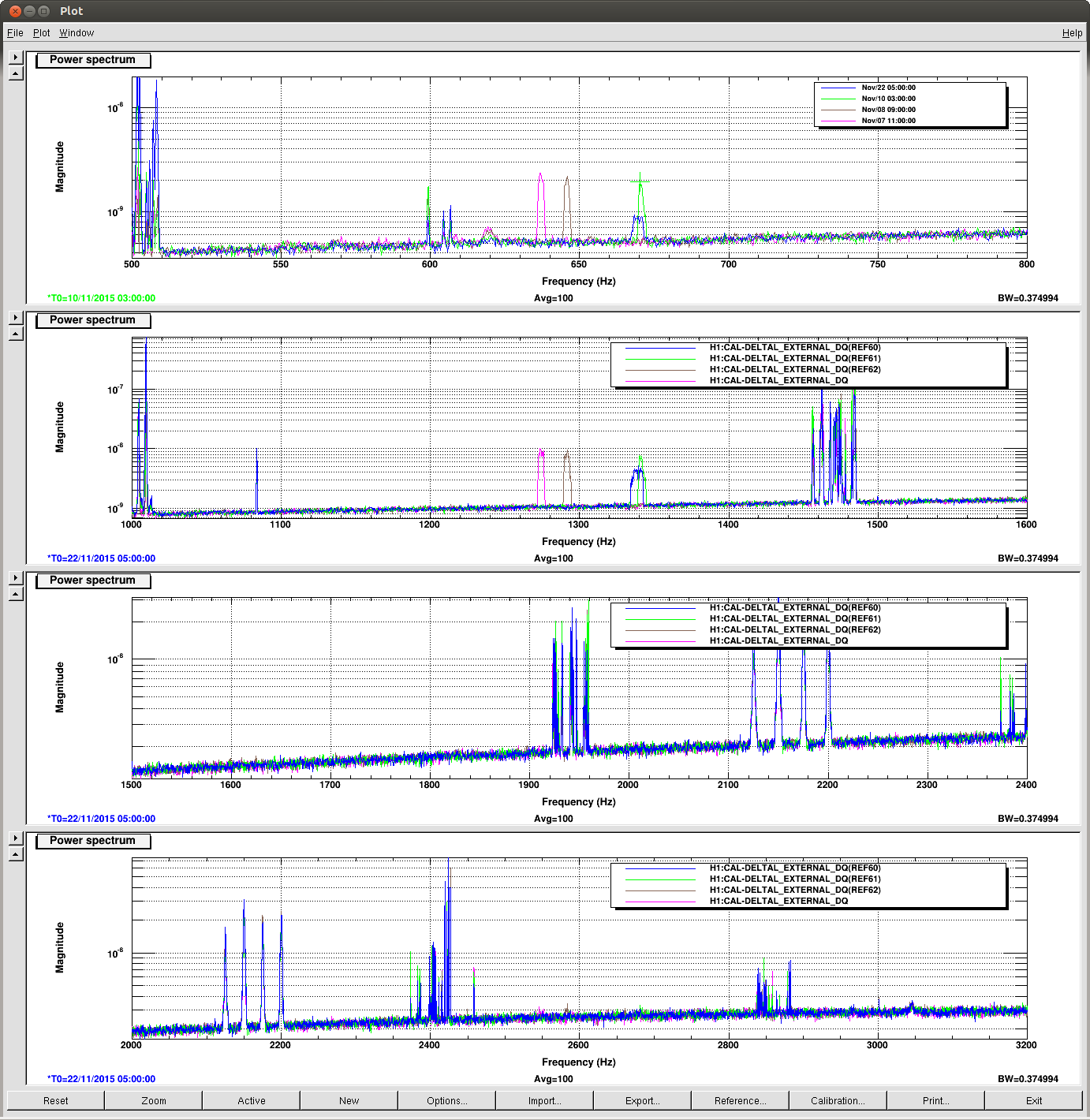Click the Nov/08 09:00:00 legend entry
The height and width of the screenshot is (1120, 1090).
888,110
